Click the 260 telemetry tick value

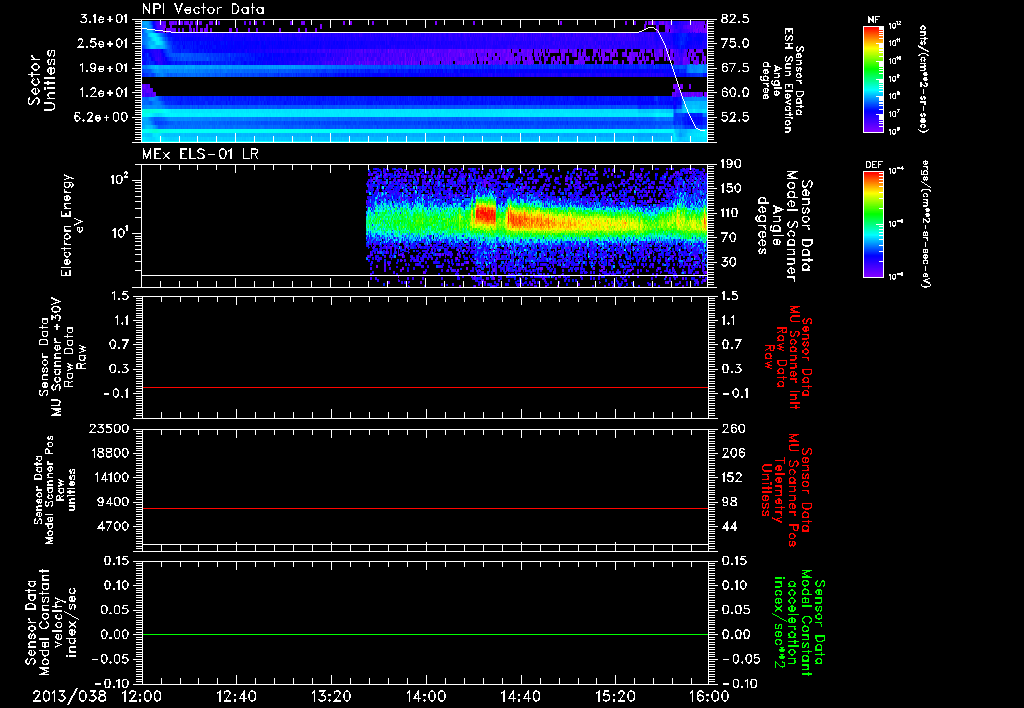(x=731, y=428)
